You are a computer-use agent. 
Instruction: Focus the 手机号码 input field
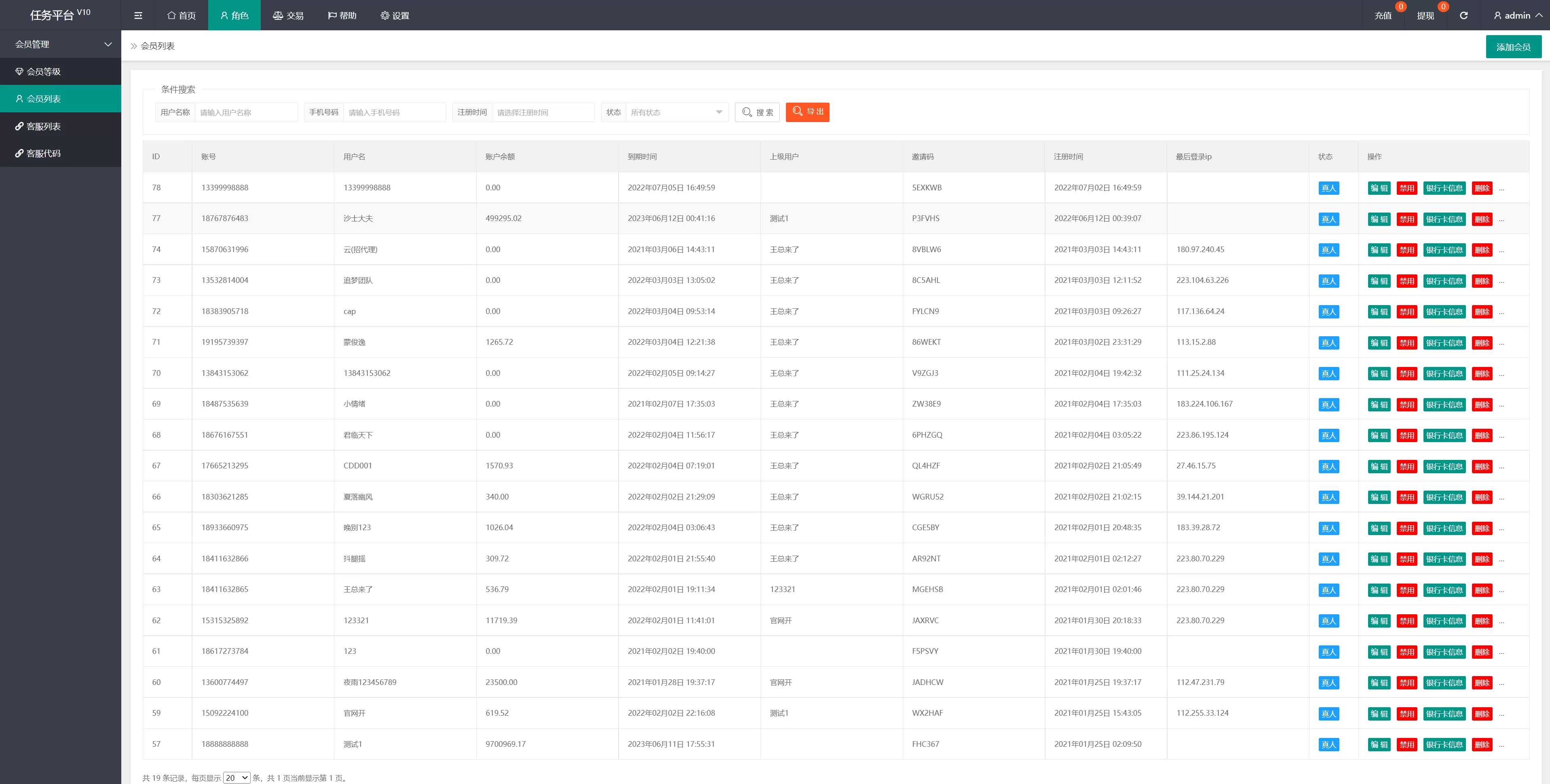point(393,112)
